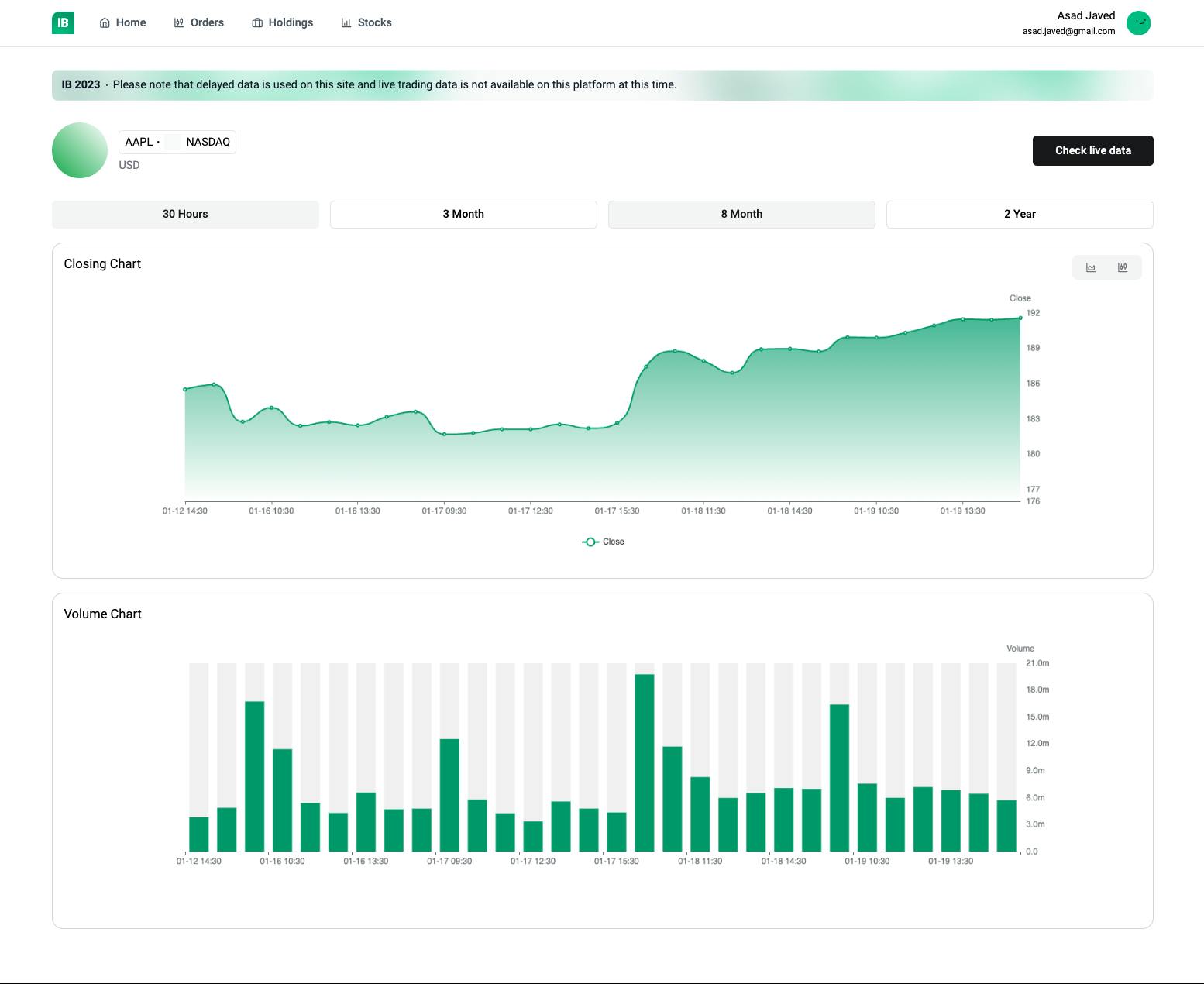Click the tallest volume bar near 01-18
1204x984 pixels.
(645, 763)
